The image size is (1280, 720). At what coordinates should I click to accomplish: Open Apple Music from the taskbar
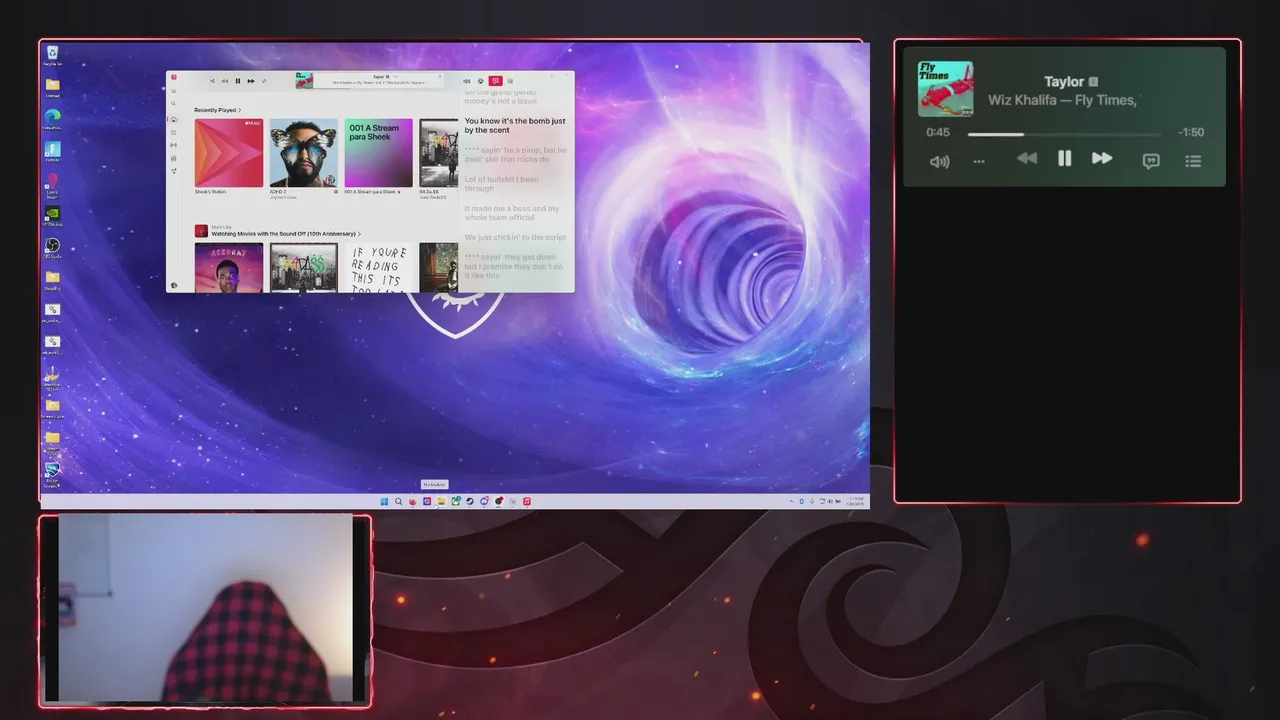click(x=526, y=501)
